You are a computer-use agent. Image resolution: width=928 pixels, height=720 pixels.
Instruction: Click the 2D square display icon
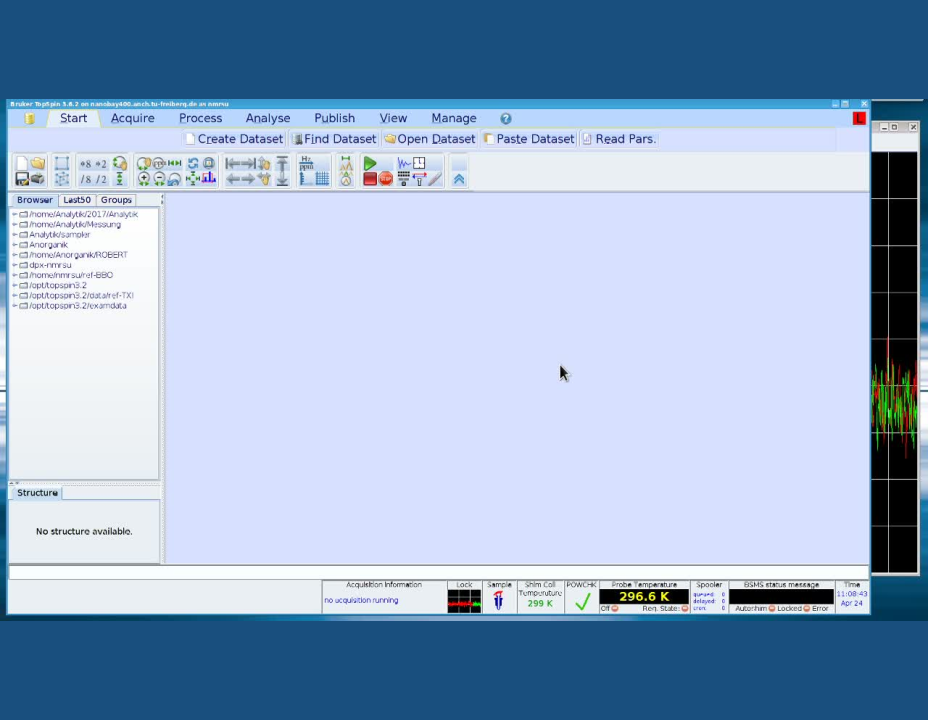62,163
